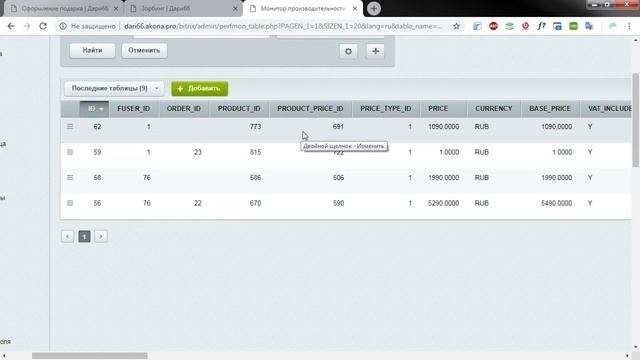Open row menu for ID 59
The image size is (640, 360).
70,152
